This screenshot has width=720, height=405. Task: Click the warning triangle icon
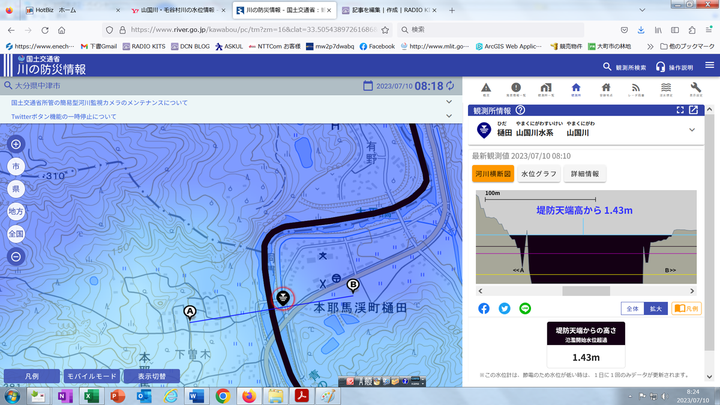pos(486,89)
